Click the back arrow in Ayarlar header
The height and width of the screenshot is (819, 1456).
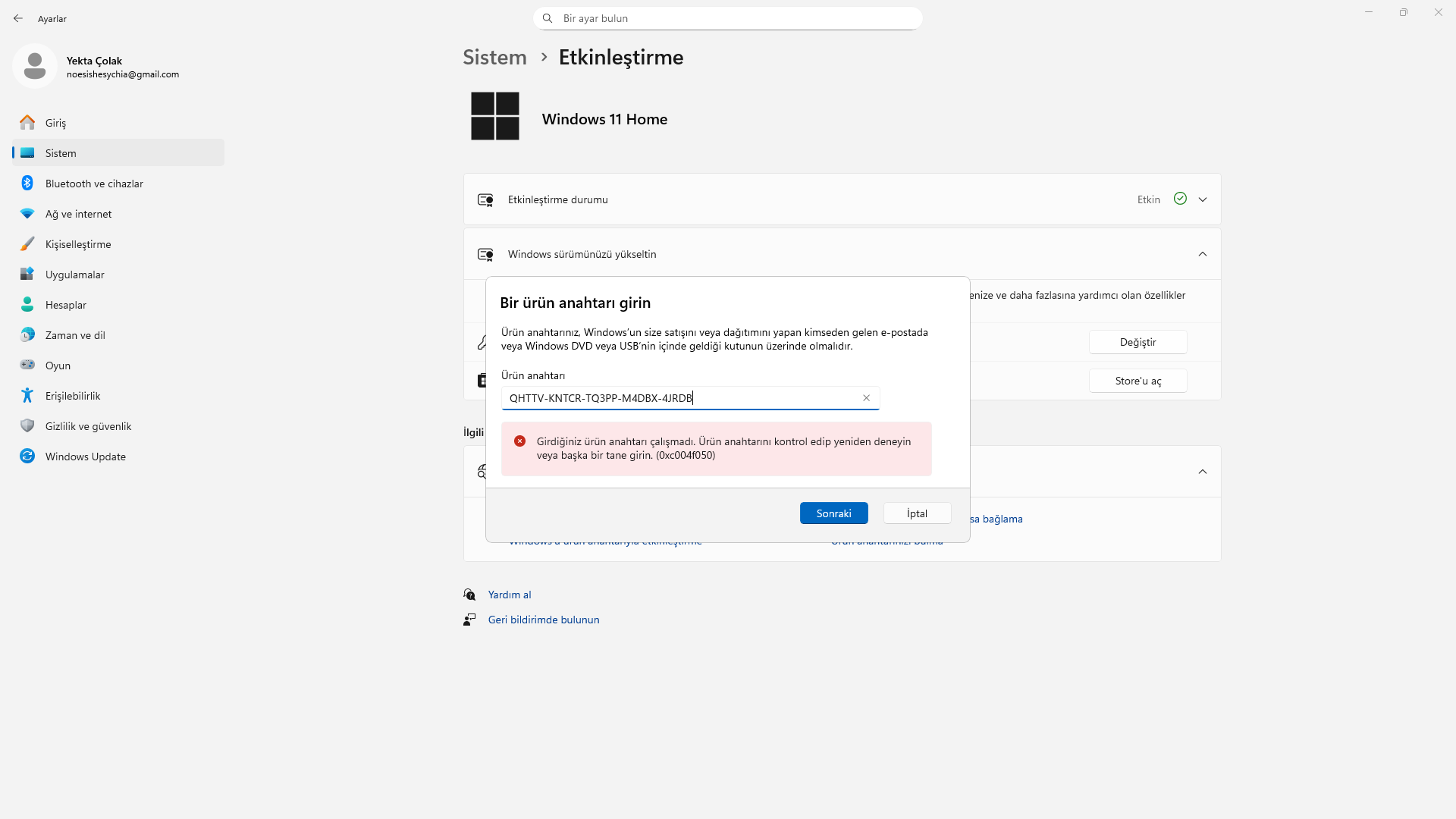[x=18, y=18]
